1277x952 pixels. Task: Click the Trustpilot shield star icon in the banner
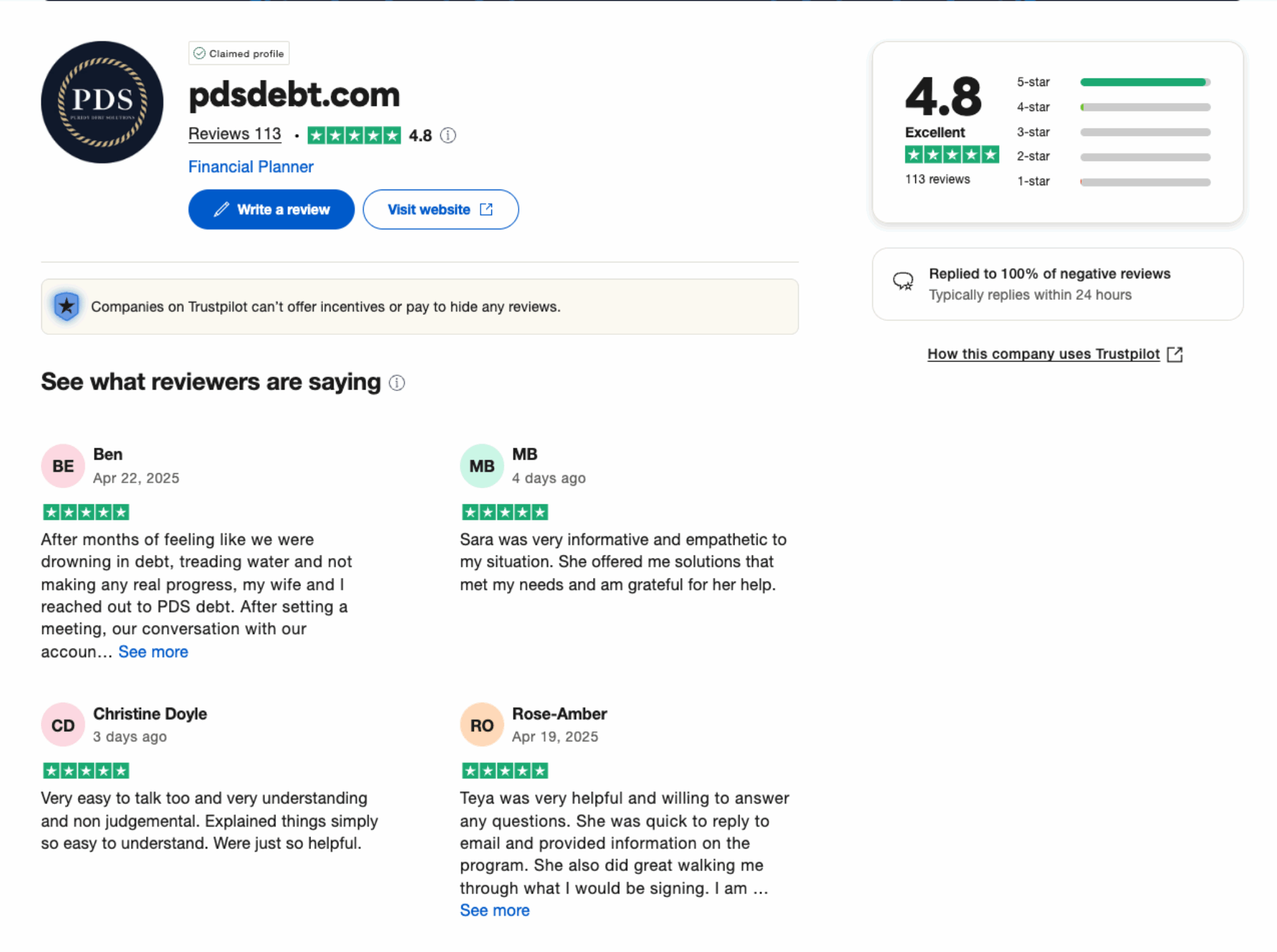[65, 306]
